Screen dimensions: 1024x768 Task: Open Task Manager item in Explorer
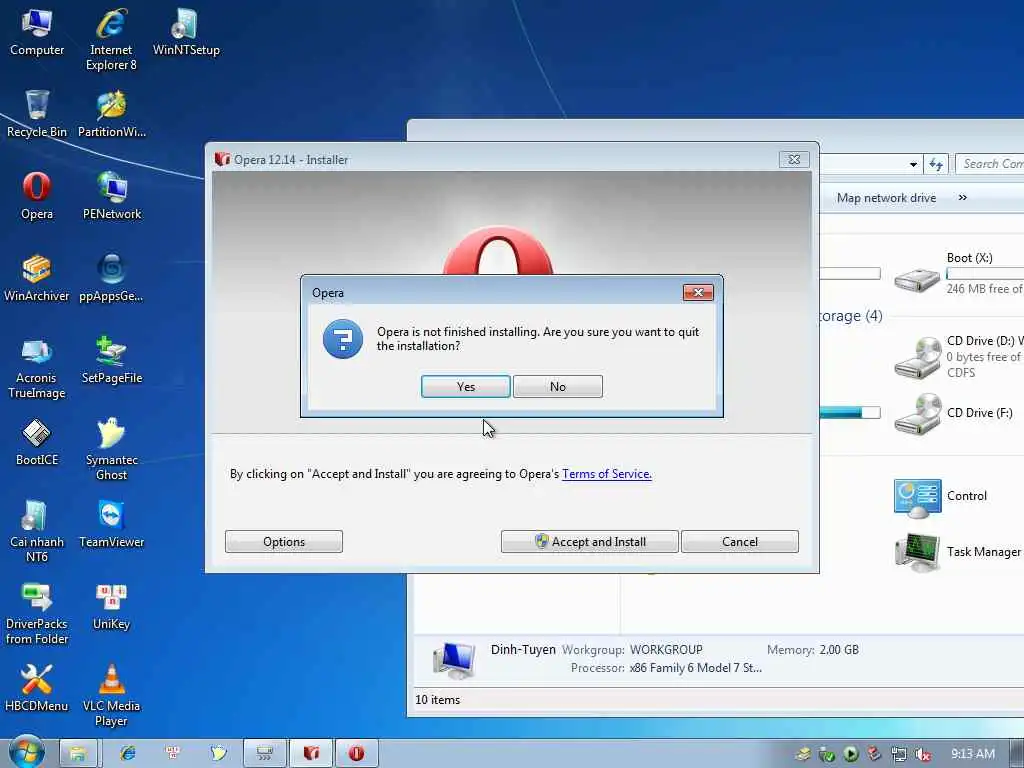(x=957, y=552)
